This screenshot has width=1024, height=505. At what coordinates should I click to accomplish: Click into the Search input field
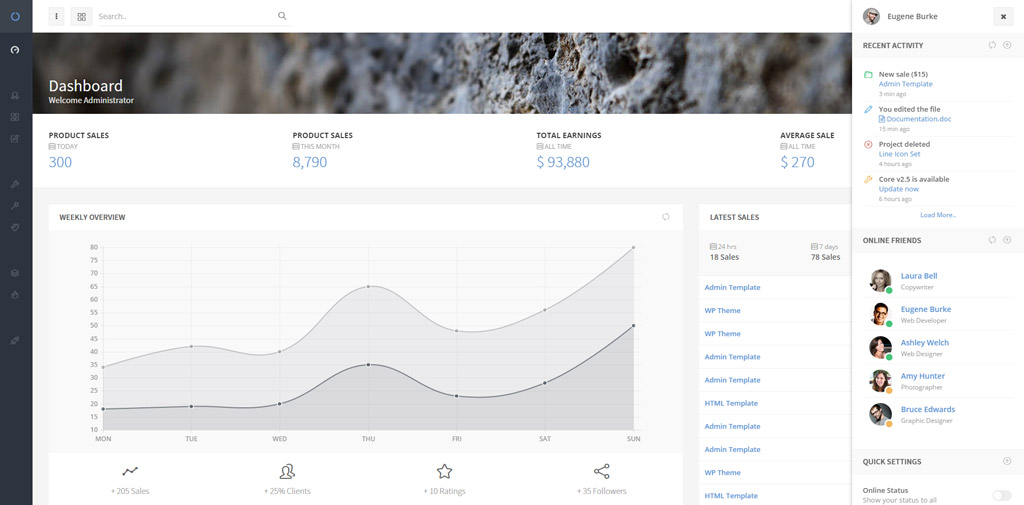[185, 16]
